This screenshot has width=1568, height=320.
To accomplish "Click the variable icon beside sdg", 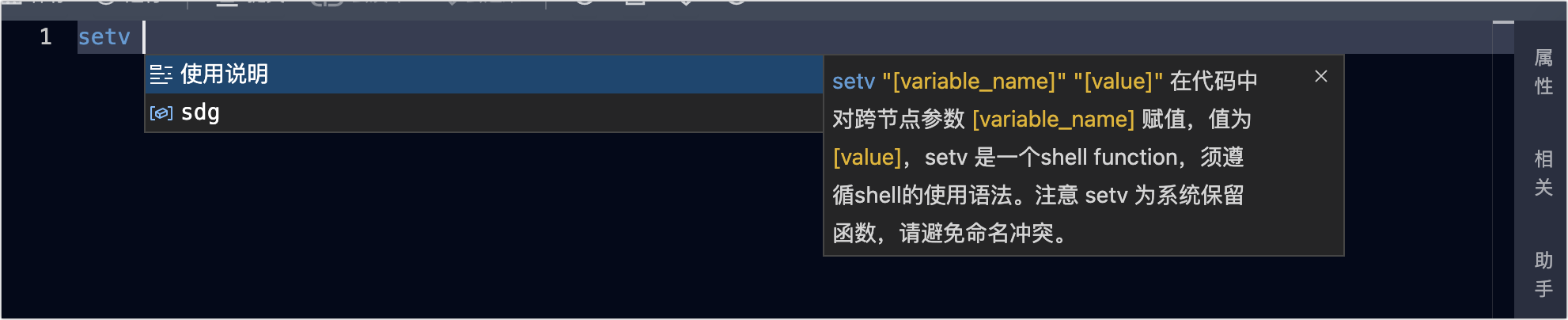I will coord(161,113).
